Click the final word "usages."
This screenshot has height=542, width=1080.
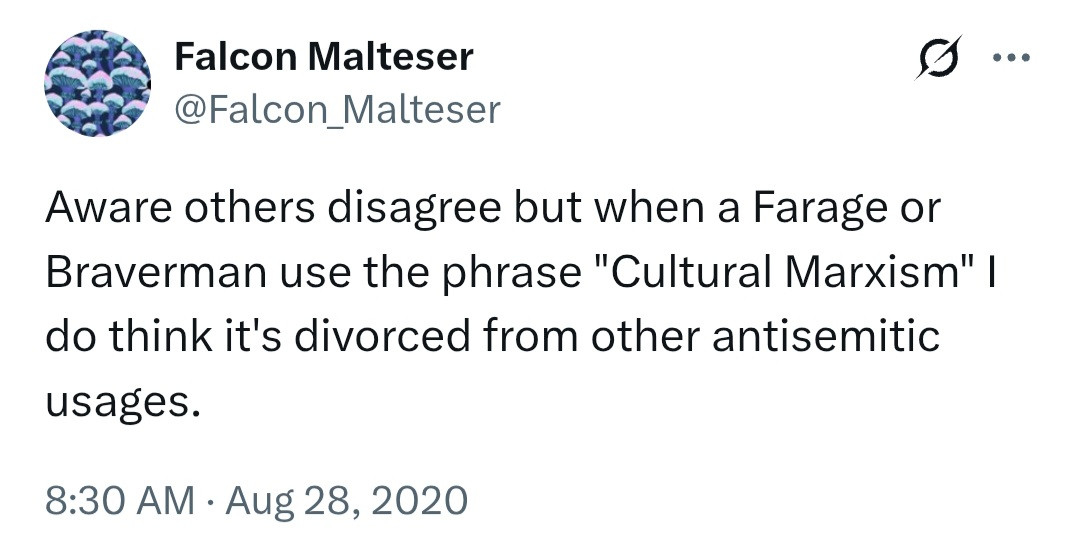(x=117, y=402)
